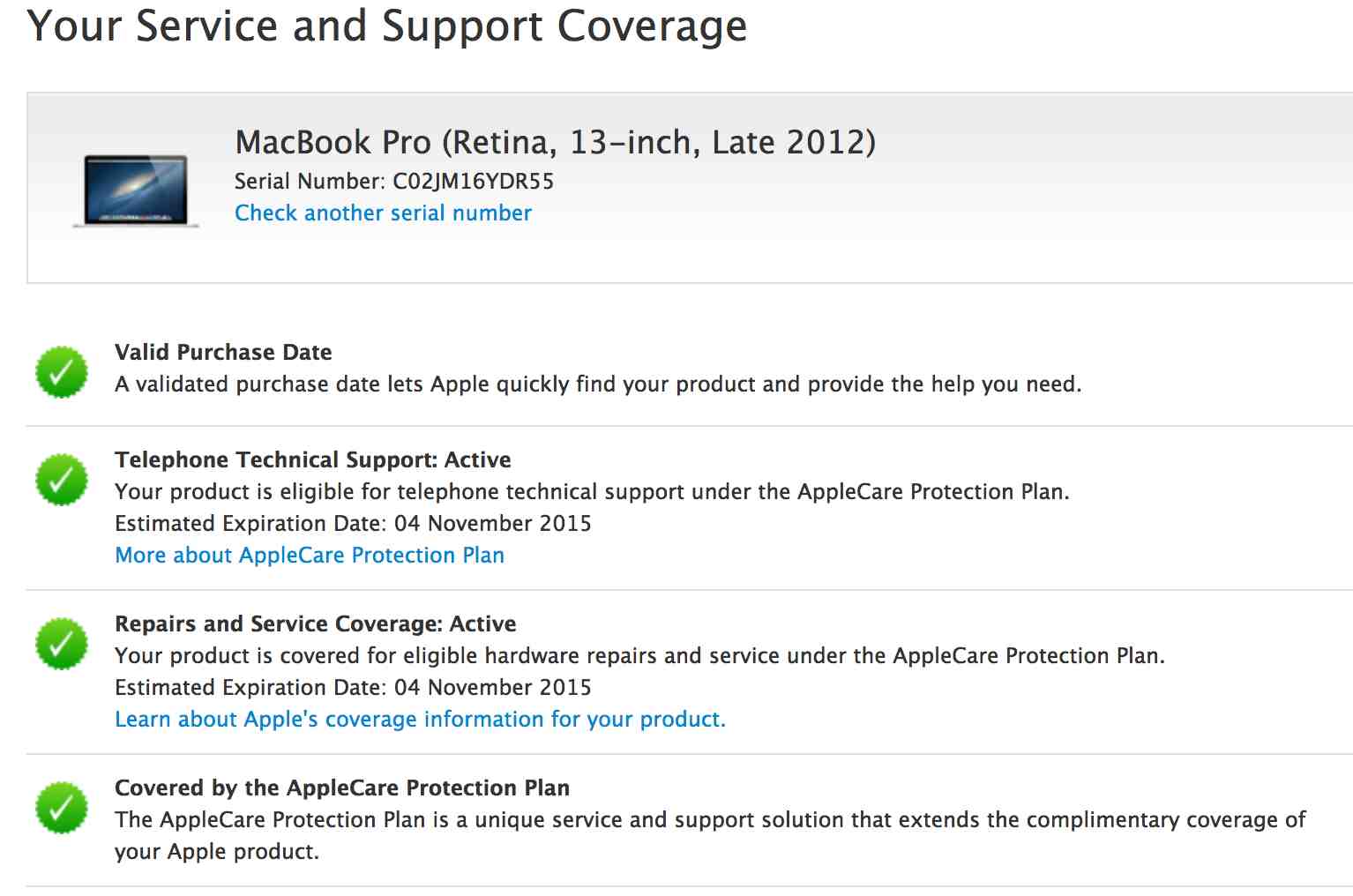
Task: Click green checkmark beside Repairs and Service Coverage
Action: coord(62,644)
